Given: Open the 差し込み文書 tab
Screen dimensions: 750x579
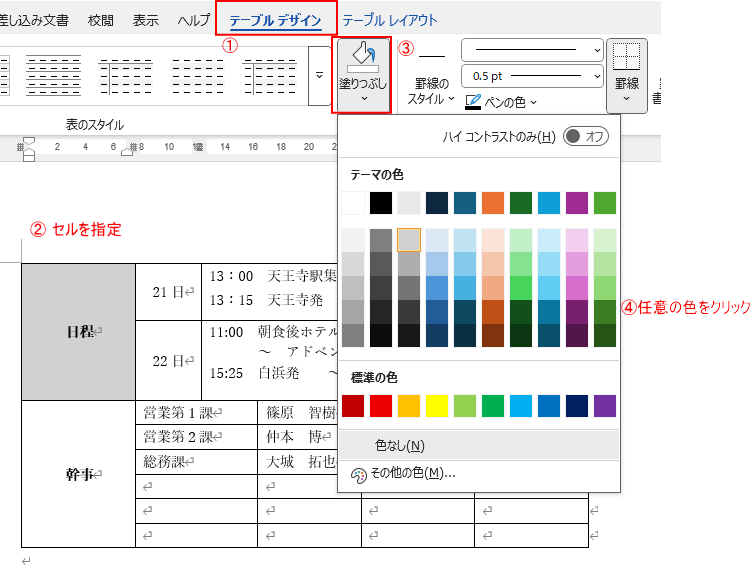Looking at the screenshot, I should [x=34, y=20].
